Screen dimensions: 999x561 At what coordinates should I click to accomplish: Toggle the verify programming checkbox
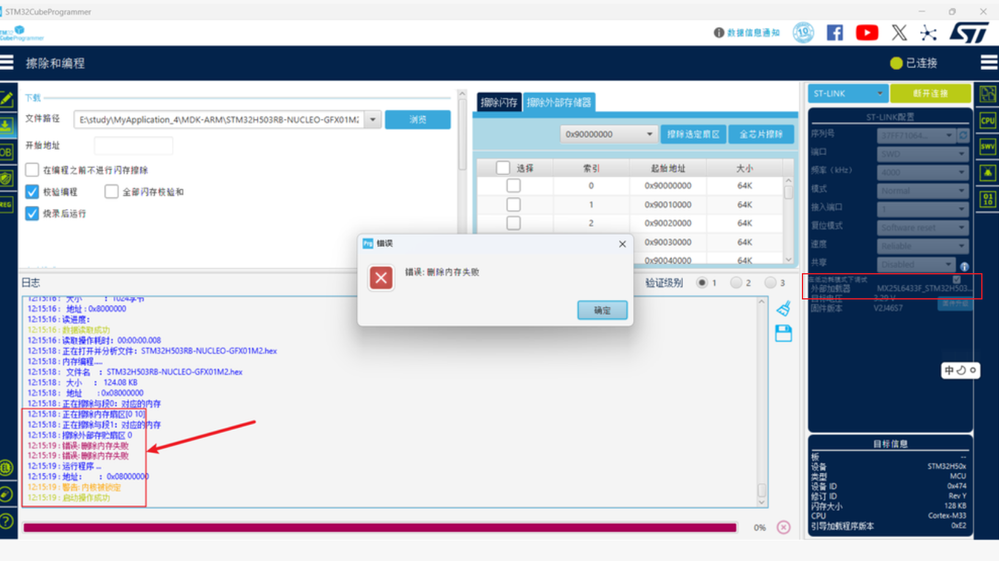[x=32, y=192]
